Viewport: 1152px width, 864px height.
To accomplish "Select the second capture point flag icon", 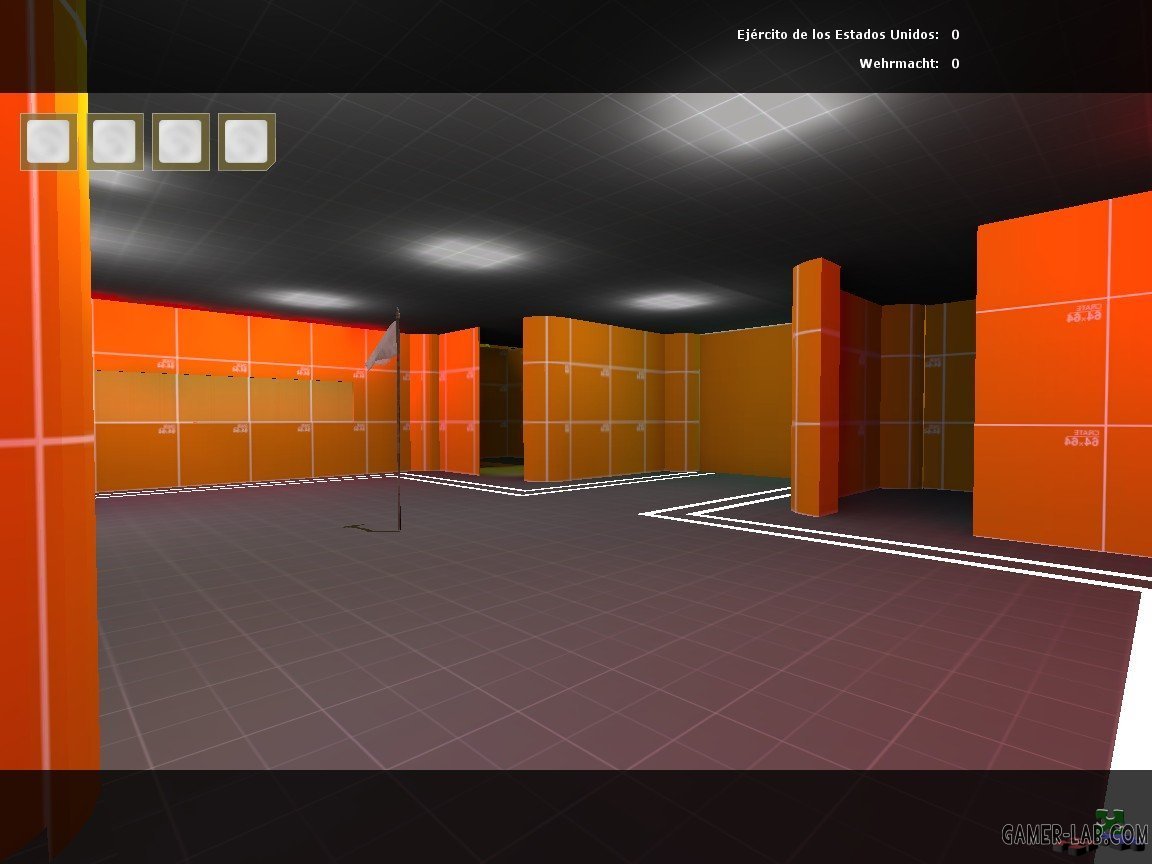I will click(x=115, y=142).
